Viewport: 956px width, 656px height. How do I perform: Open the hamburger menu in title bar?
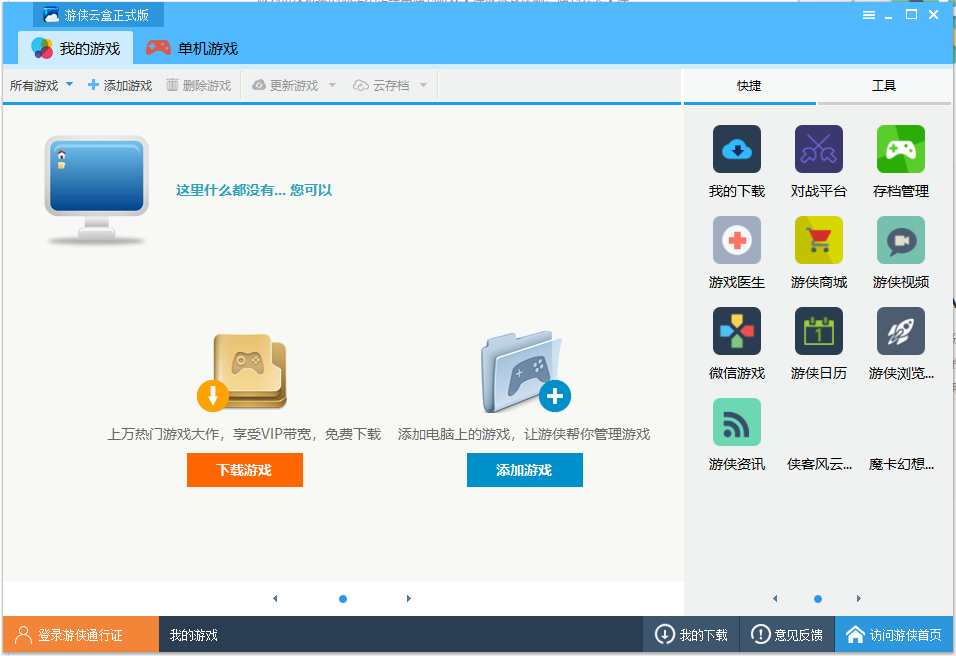click(x=869, y=15)
